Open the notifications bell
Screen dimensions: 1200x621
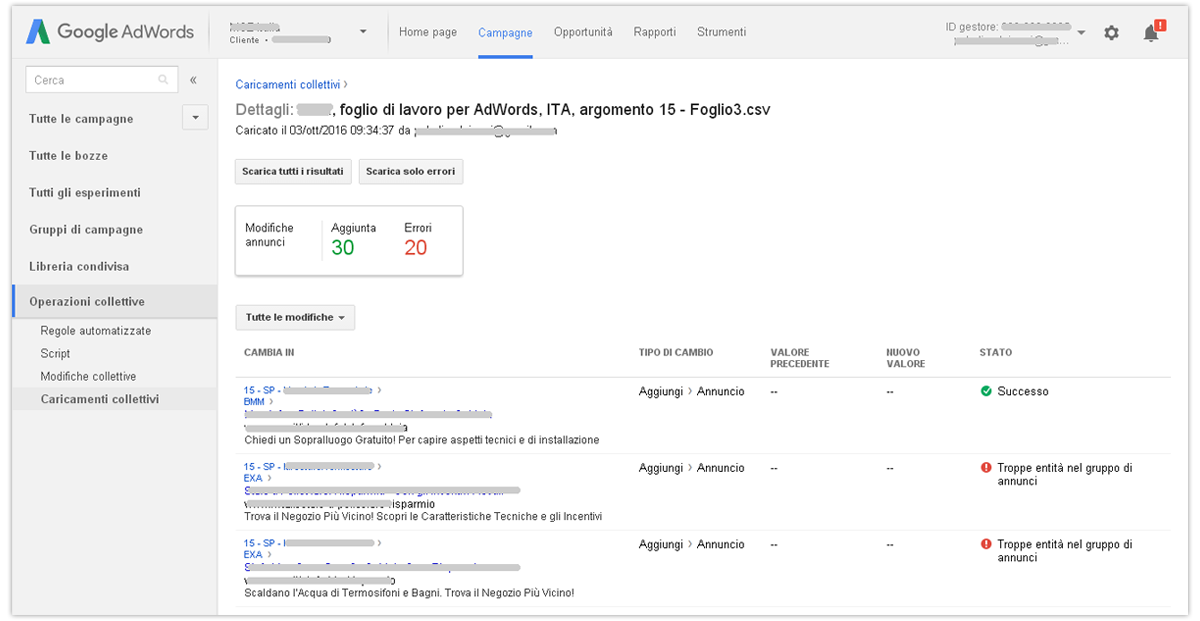pyautogui.click(x=1152, y=33)
